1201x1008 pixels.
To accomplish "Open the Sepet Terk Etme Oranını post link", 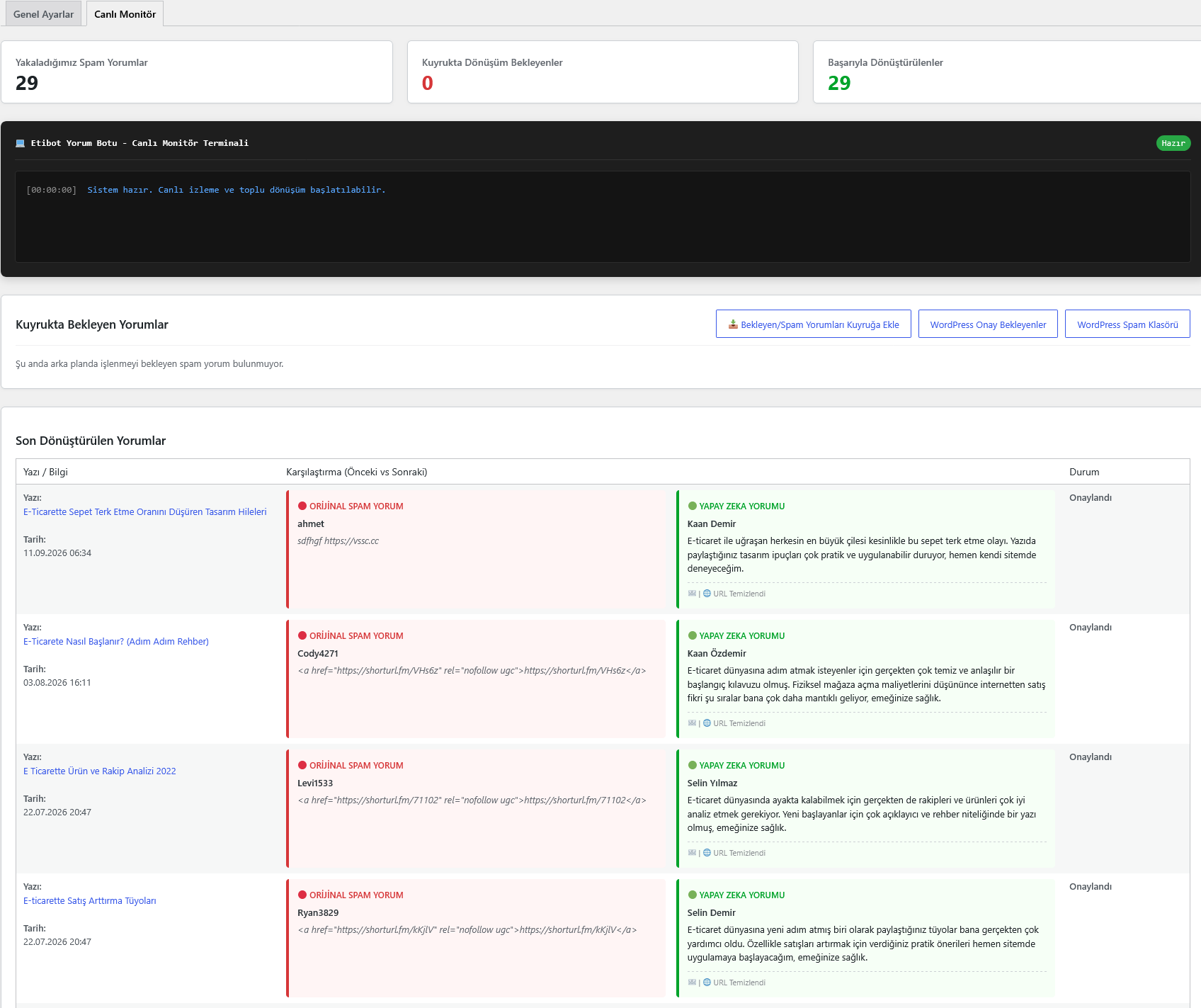I will click(145, 511).
